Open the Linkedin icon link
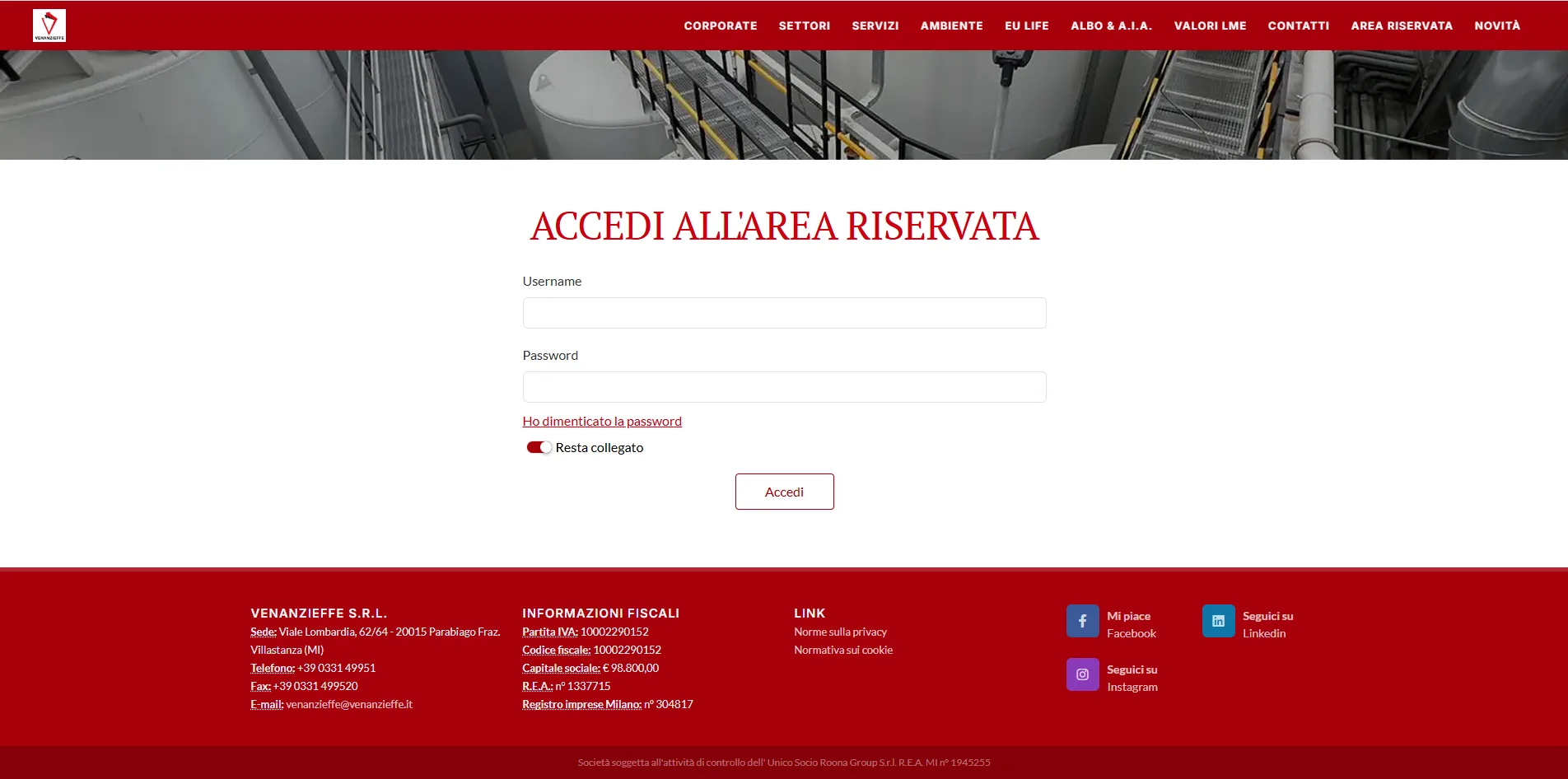The height and width of the screenshot is (779, 1568). [1218, 621]
